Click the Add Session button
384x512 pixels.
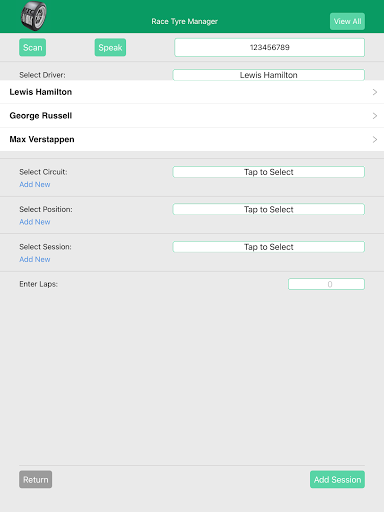tap(337, 479)
